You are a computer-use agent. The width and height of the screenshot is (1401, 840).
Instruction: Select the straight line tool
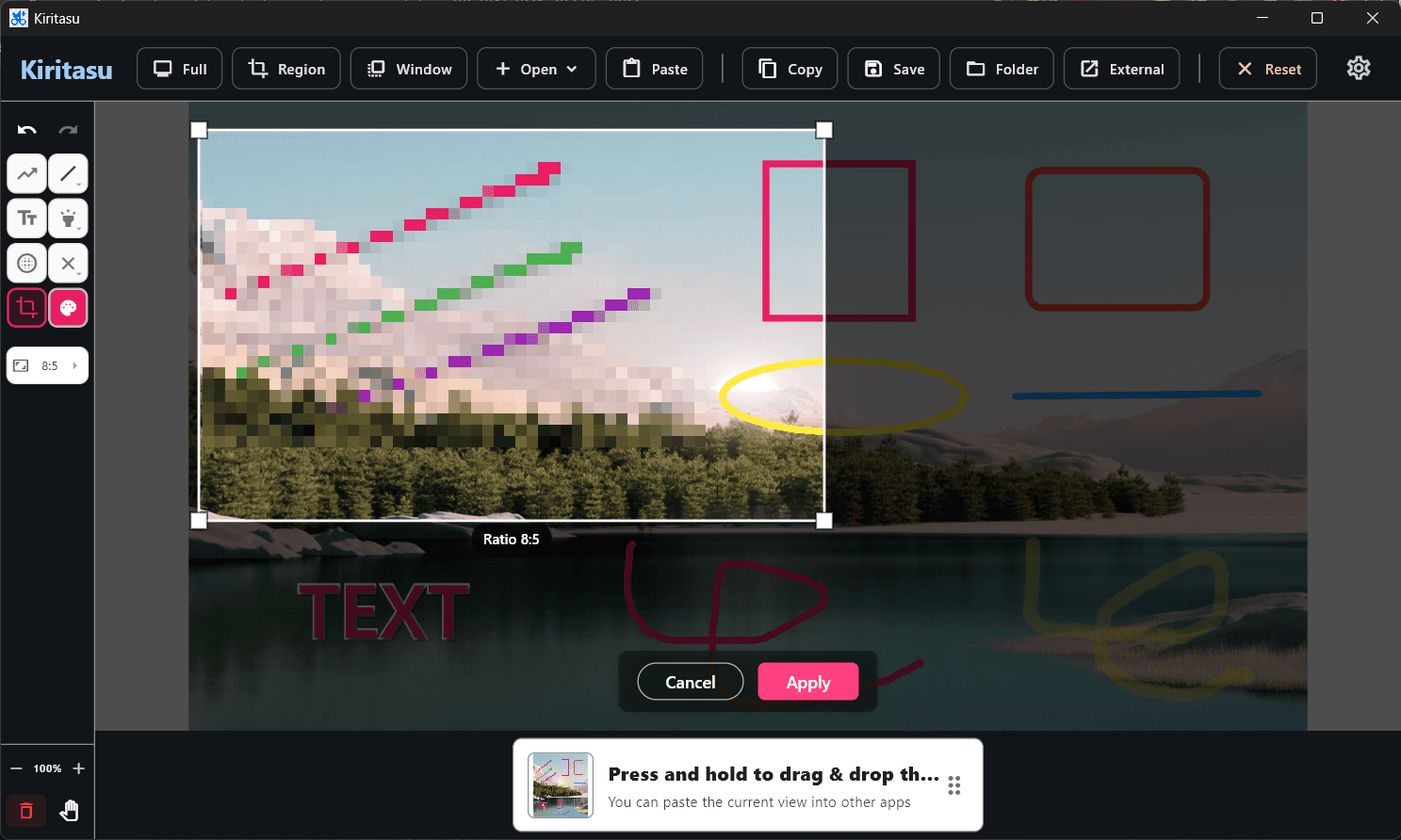[x=68, y=174]
